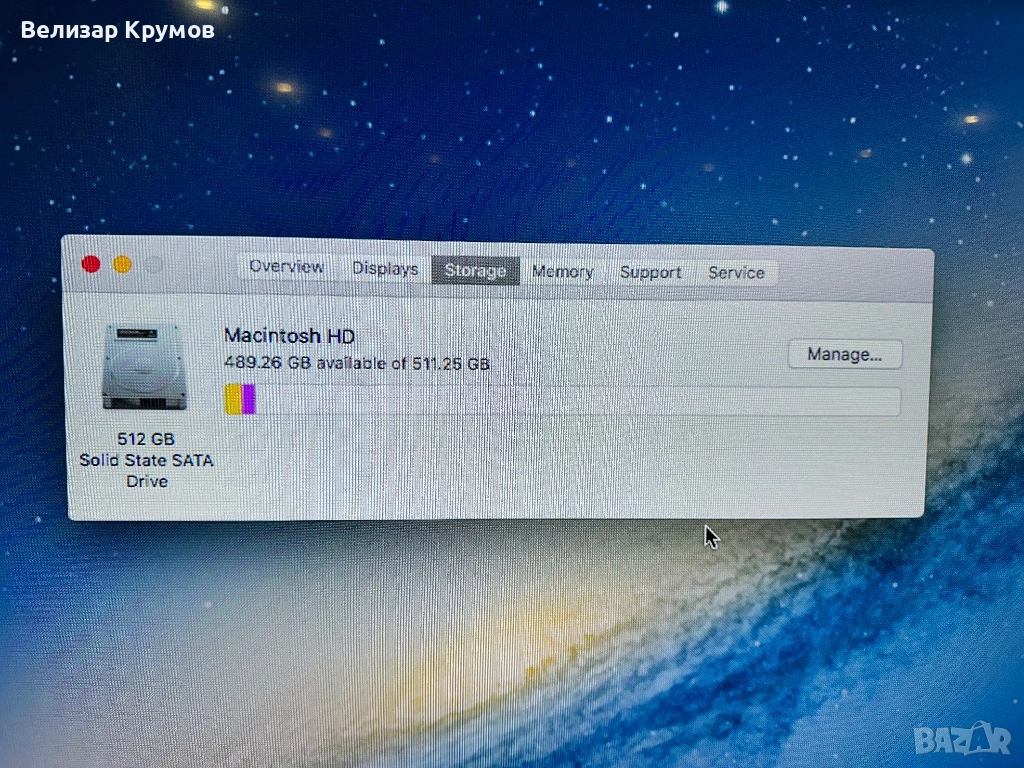Viewport: 1024px width, 768px height.
Task: Click the Велизар Крумов watermark text
Action: (x=117, y=30)
